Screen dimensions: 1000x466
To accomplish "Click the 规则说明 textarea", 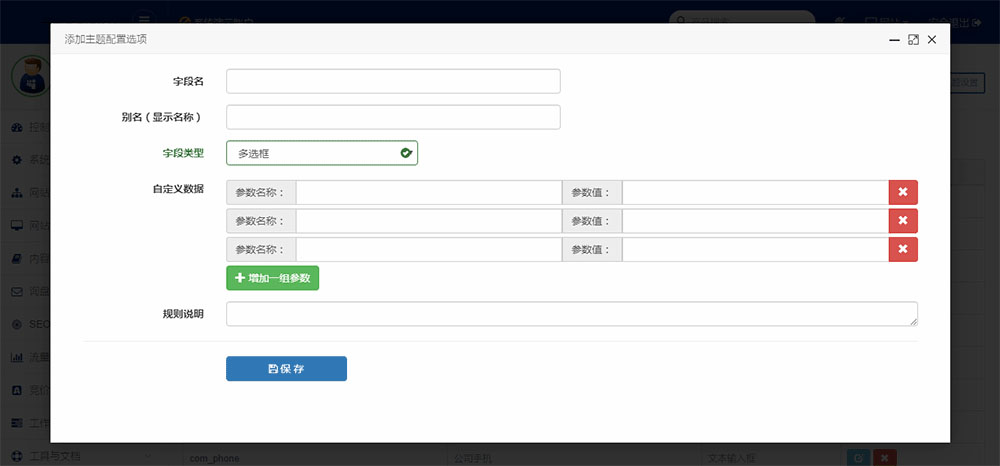I will pyautogui.click(x=570, y=314).
